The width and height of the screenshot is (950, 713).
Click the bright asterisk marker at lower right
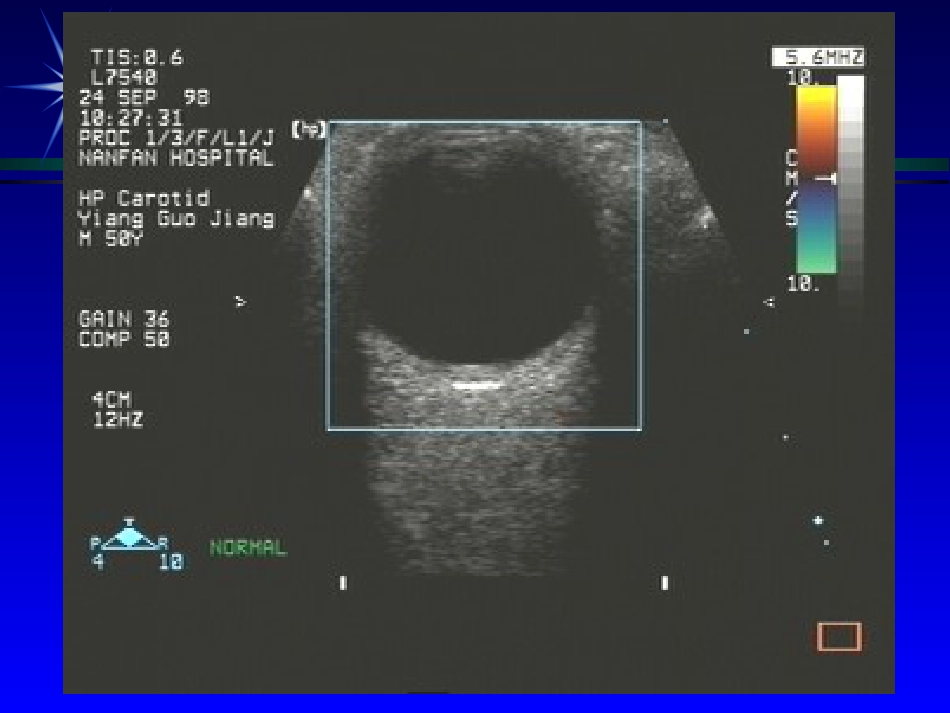818,520
